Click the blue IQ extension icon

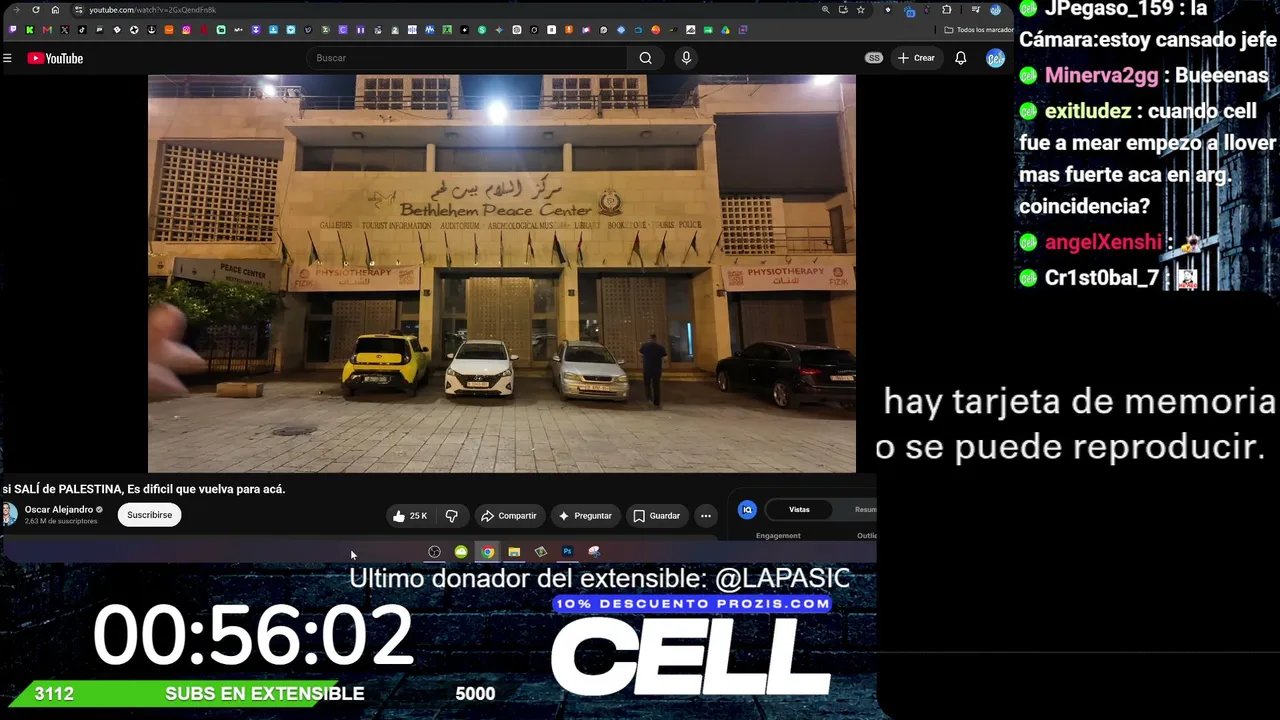click(x=747, y=510)
